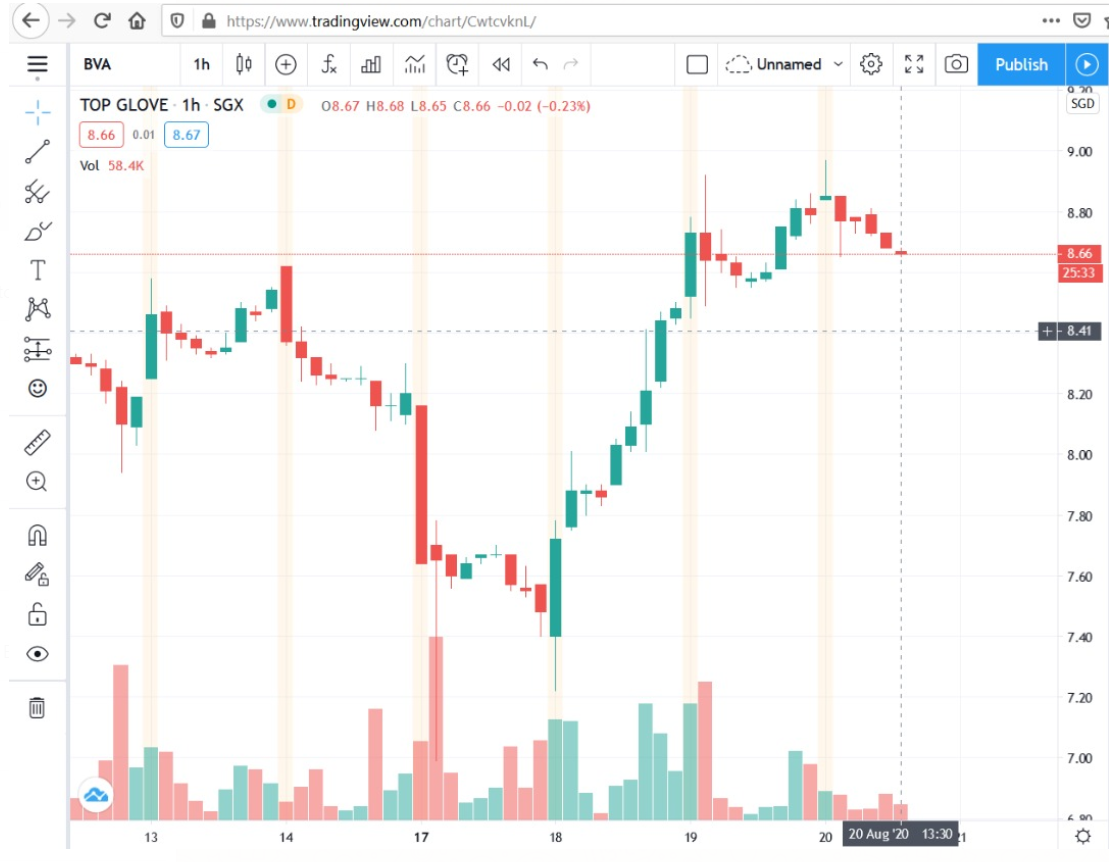
Task: Toggle magnet mode on the left toolbar
Action: tap(37, 535)
